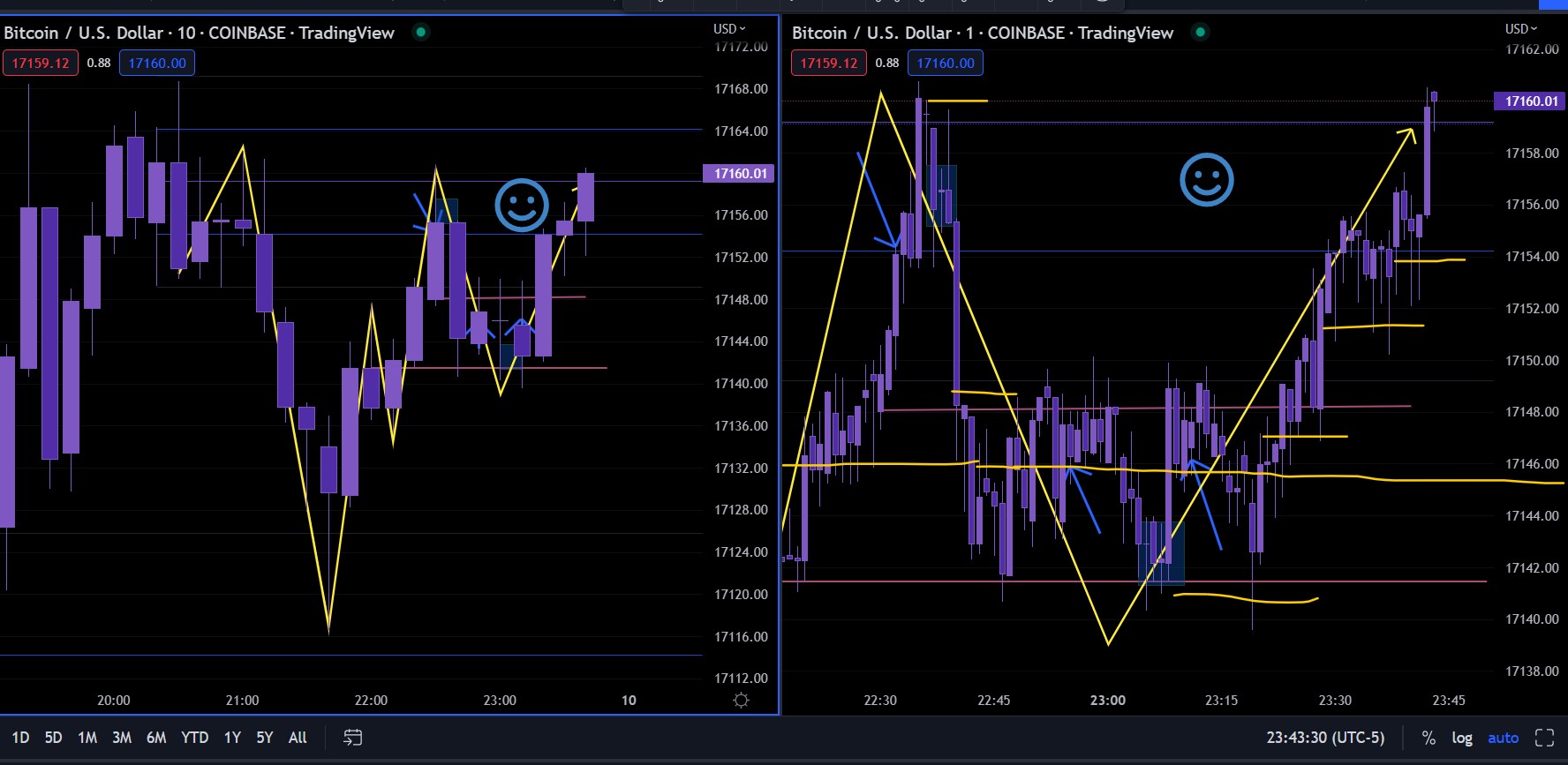
Task: Click current price label 17160.01 on right chart axis
Action: pos(1531,101)
